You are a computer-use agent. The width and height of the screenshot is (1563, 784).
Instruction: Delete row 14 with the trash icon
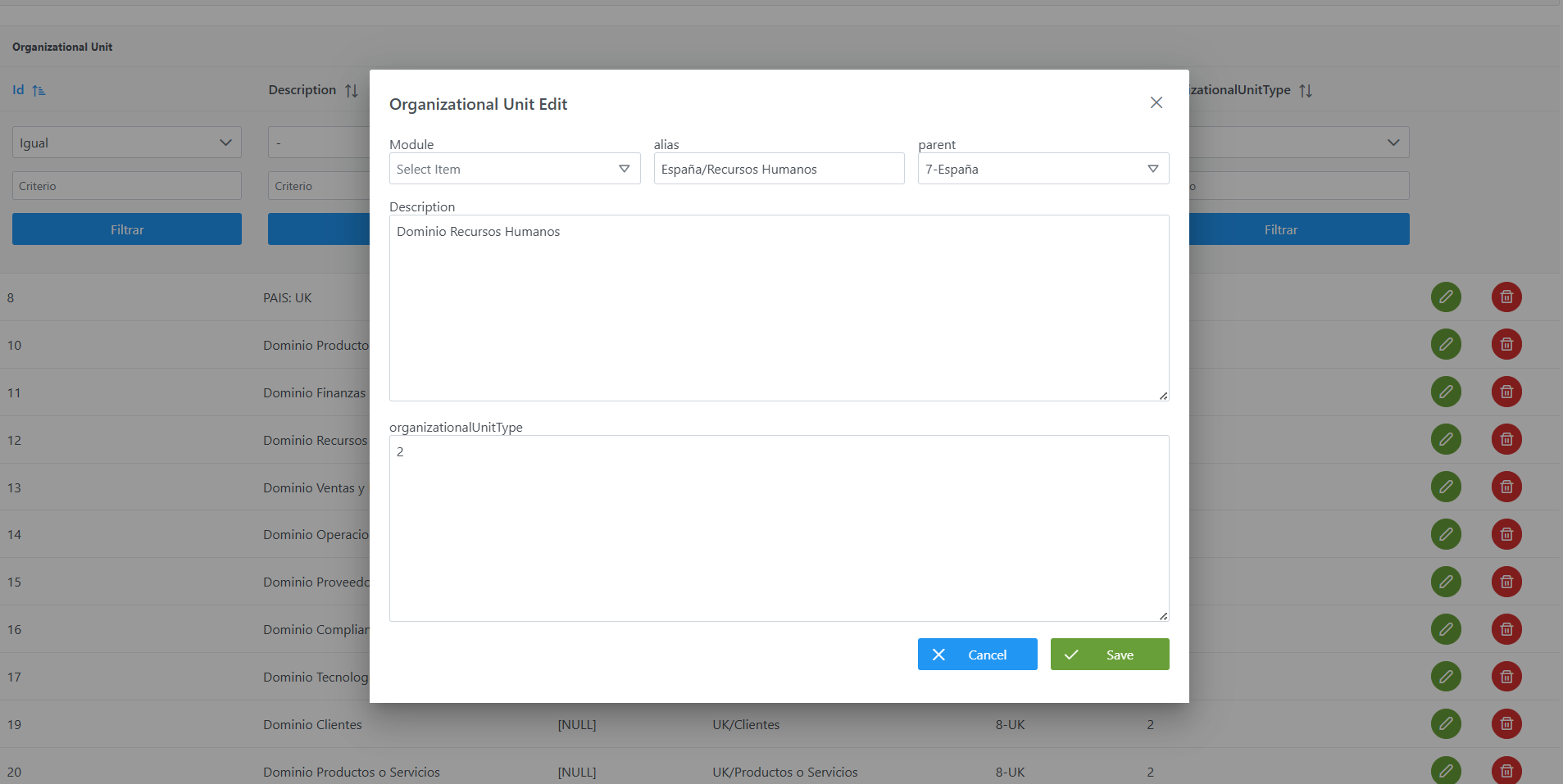(x=1506, y=534)
